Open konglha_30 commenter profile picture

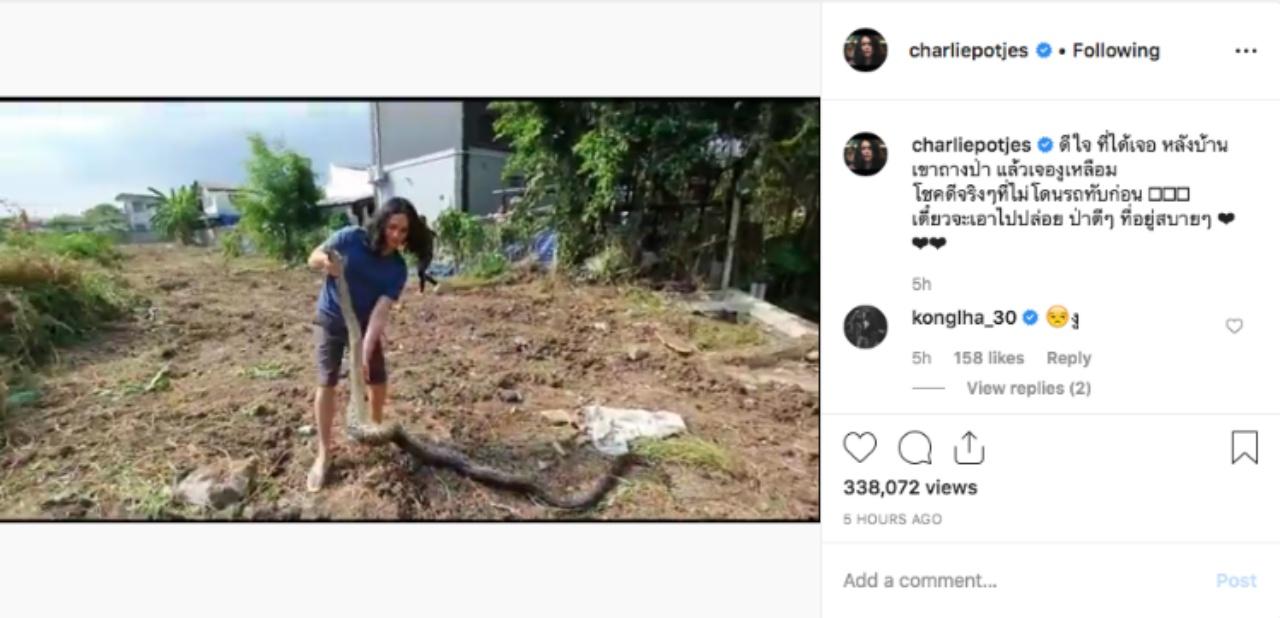[x=865, y=327]
